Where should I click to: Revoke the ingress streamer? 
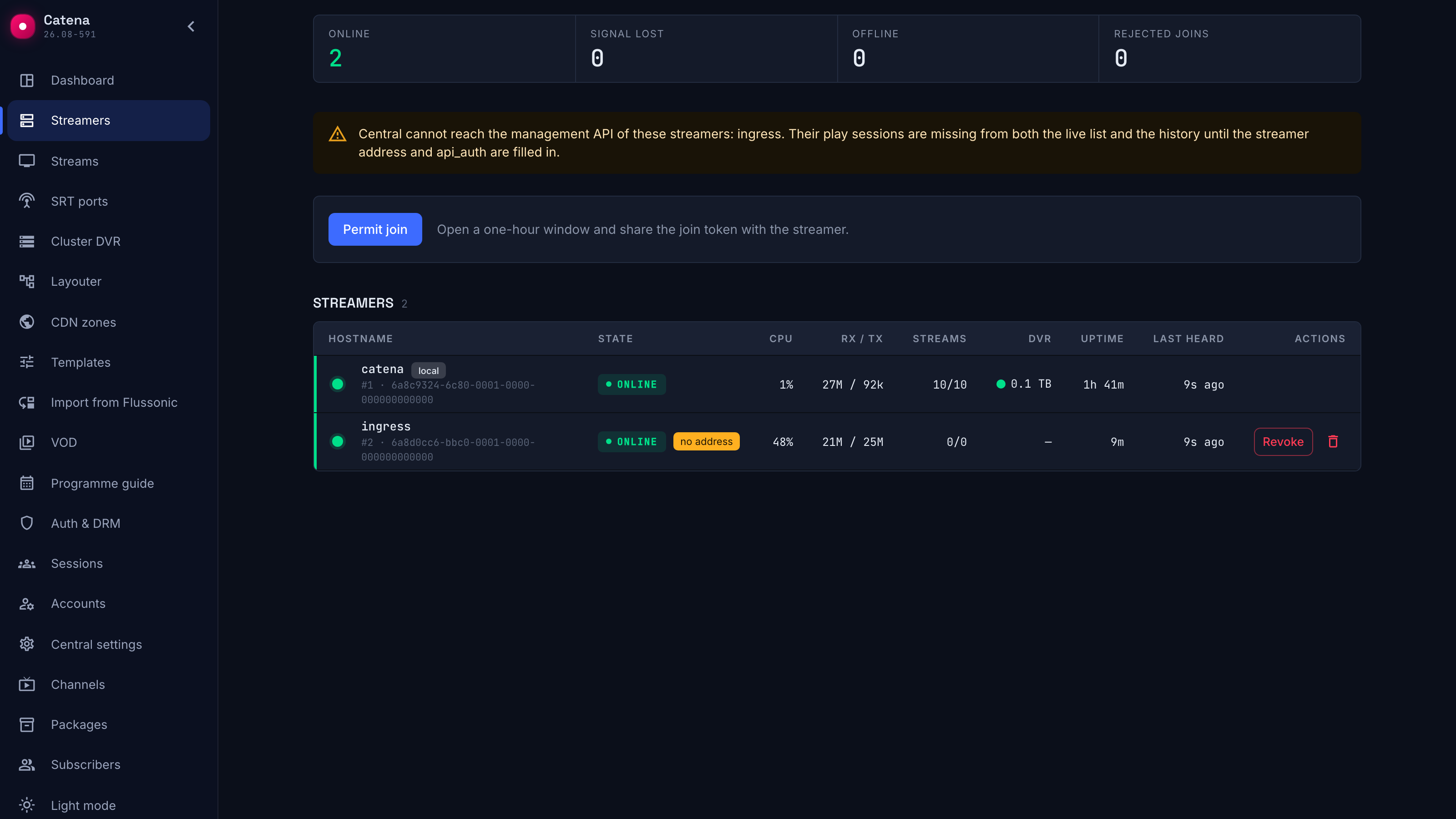[1283, 441]
